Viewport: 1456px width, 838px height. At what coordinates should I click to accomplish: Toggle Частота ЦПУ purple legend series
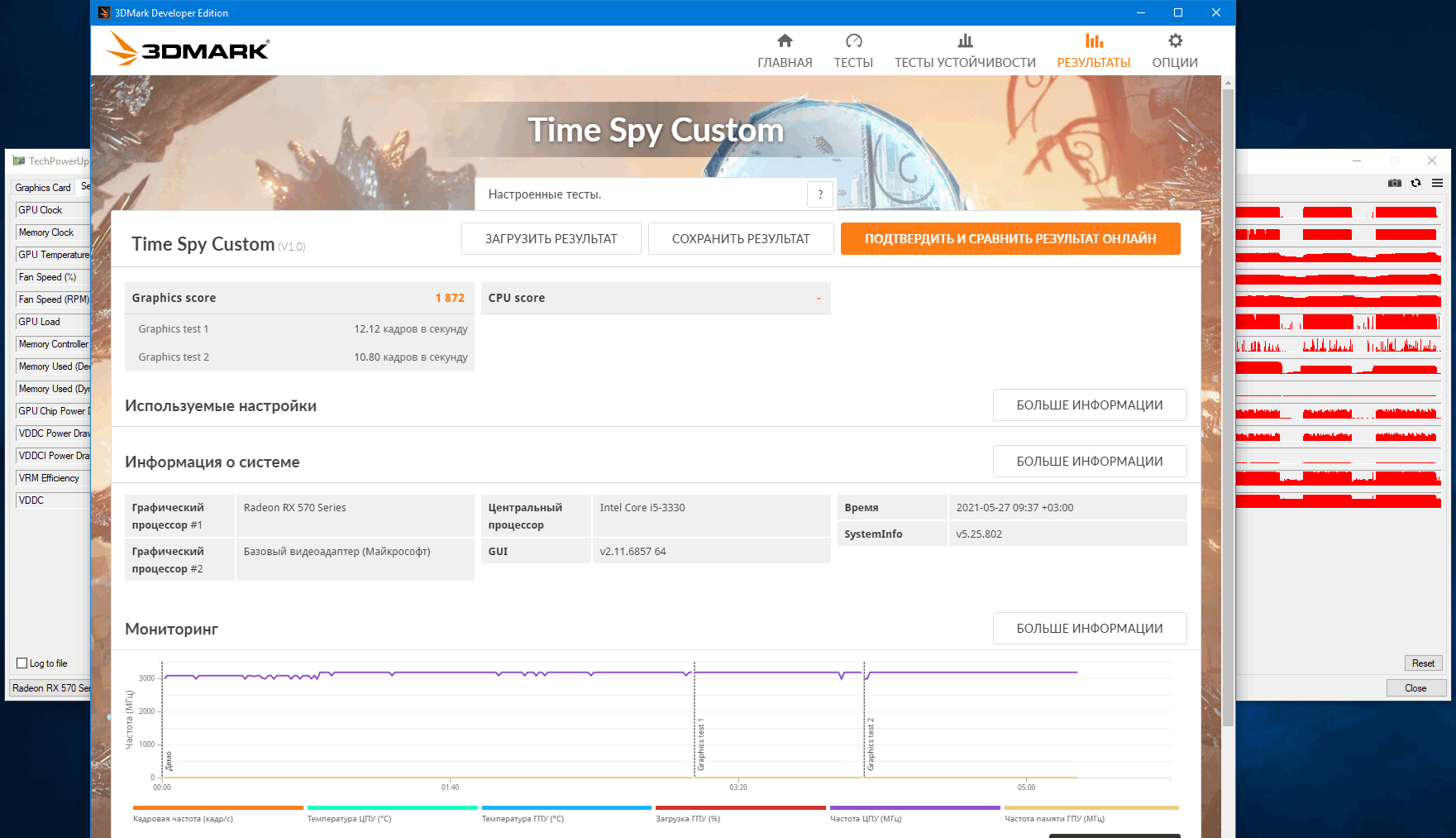914,813
